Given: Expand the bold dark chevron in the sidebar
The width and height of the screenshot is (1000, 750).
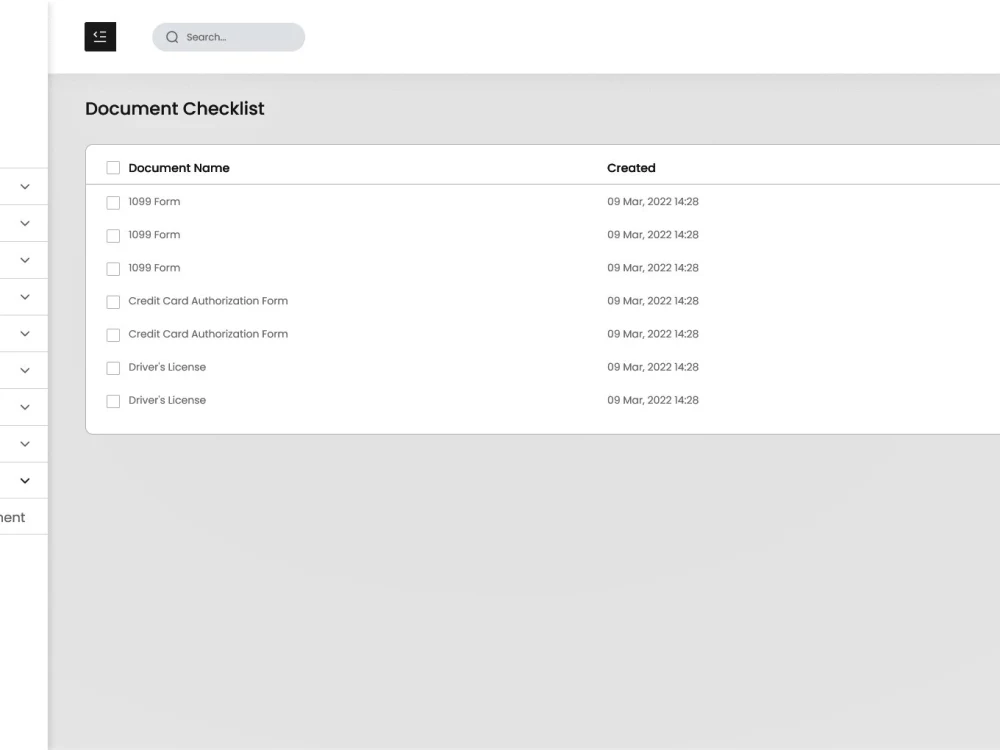Looking at the screenshot, I should click(x=25, y=481).
